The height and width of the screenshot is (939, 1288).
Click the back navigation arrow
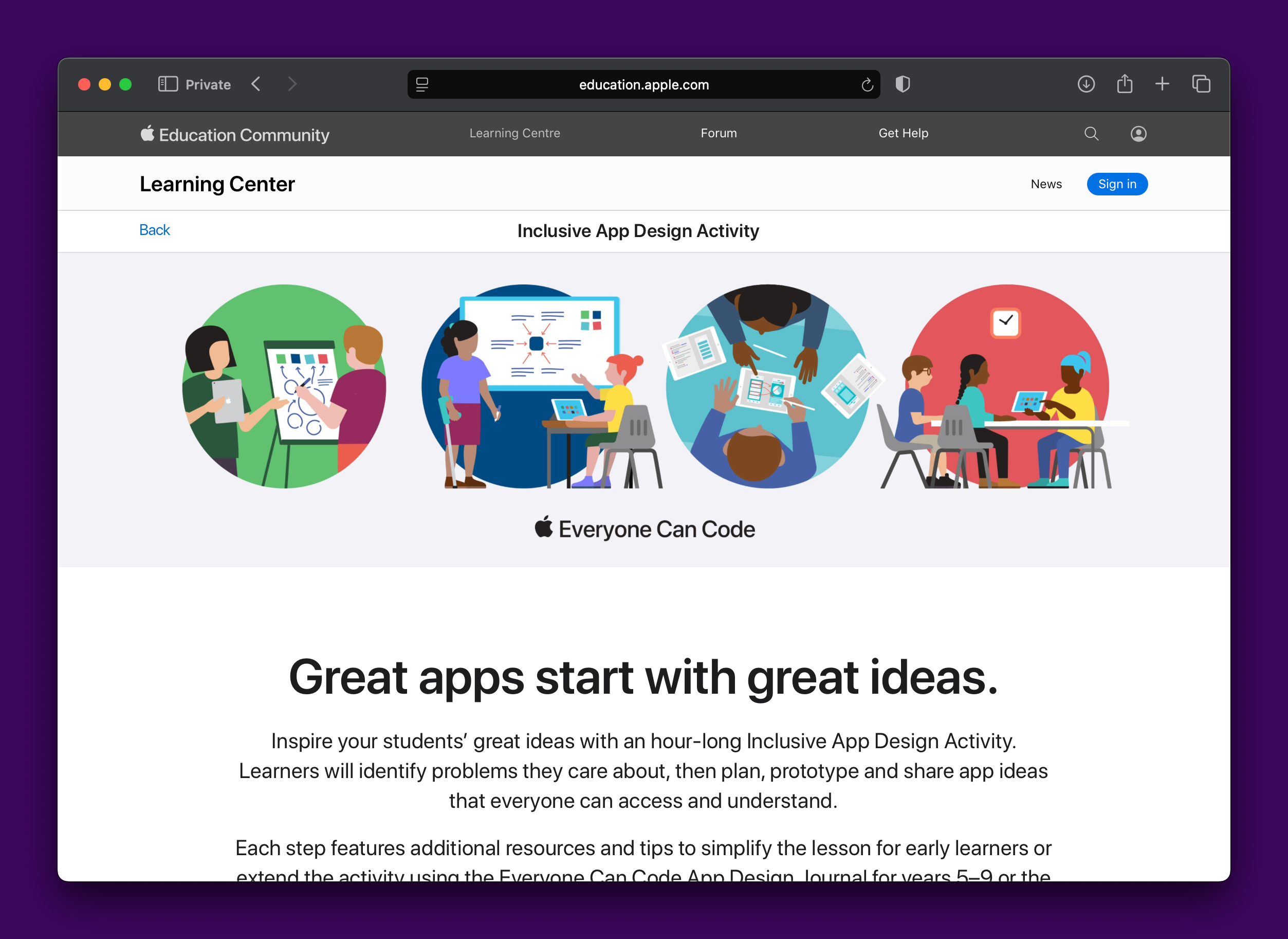pos(255,83)
